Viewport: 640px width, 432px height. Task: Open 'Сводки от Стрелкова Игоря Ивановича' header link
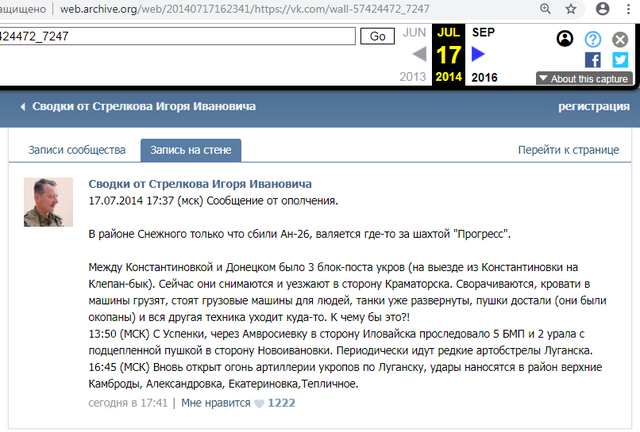(x=144, y=107)
